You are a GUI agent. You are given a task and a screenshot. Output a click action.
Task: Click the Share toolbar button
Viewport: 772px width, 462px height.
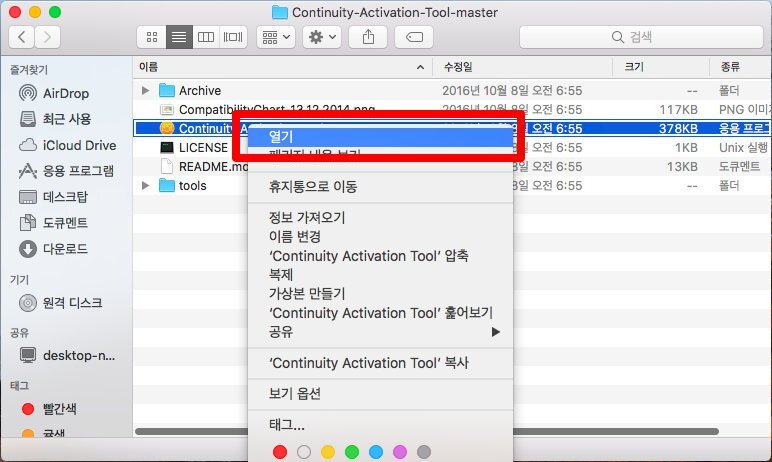(x=368, y=37)
